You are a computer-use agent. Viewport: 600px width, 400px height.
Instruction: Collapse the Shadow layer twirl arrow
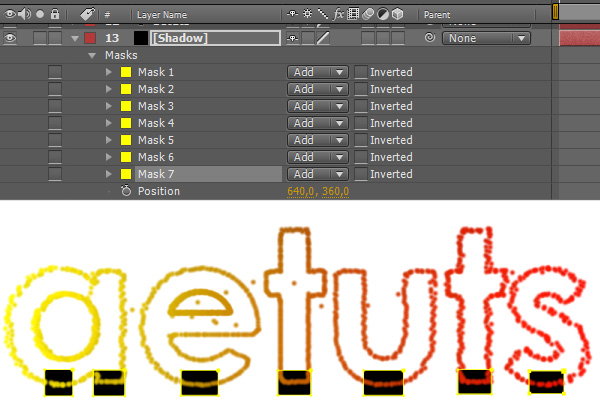(x=75, y=38)
